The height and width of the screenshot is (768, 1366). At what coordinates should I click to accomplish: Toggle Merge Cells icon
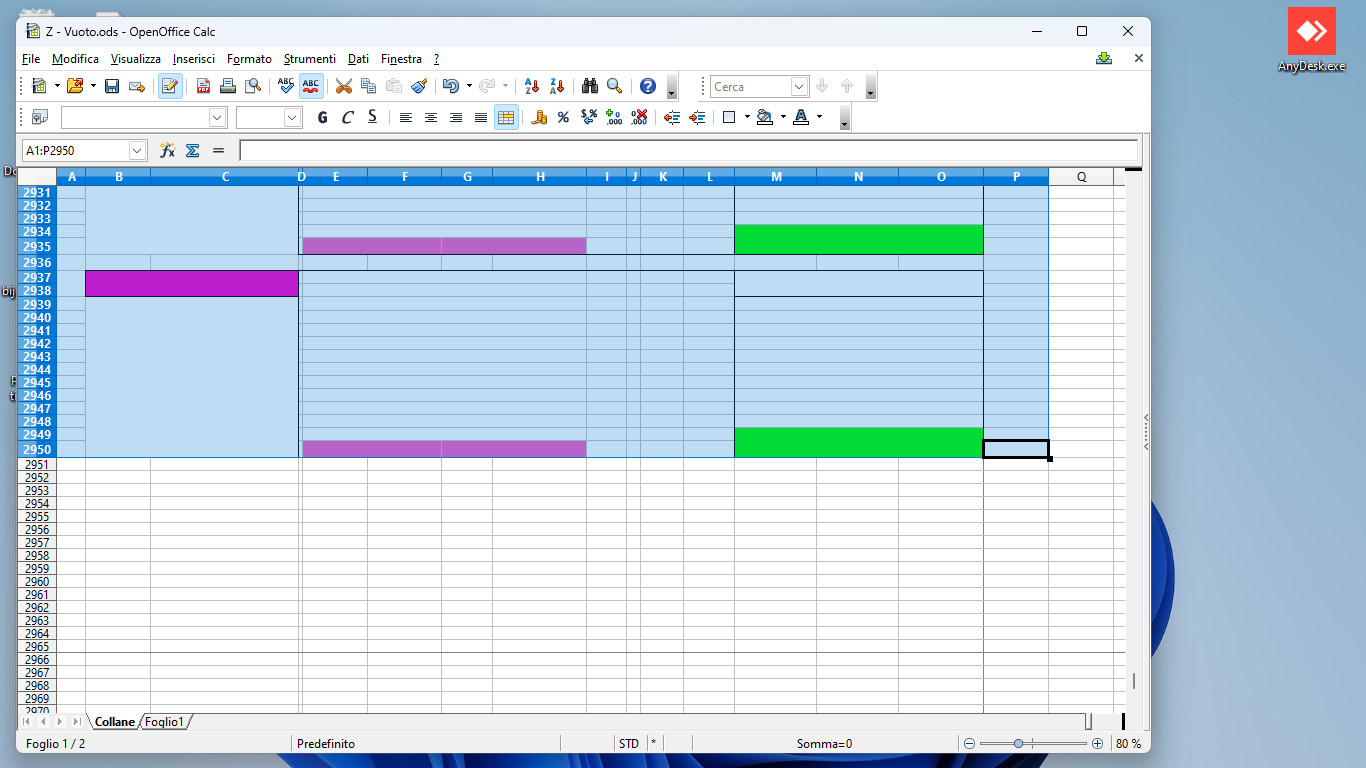[x=506, y=117]
